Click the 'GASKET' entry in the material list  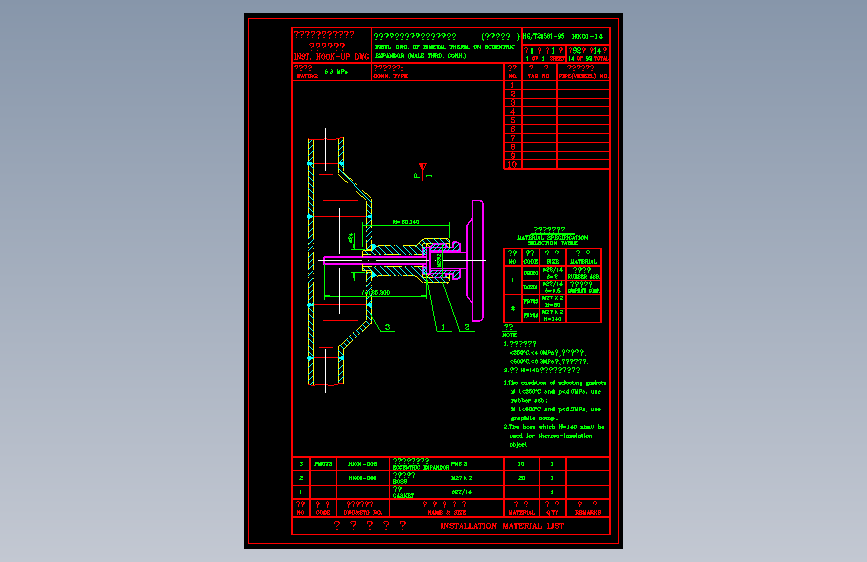click(404, 496)
